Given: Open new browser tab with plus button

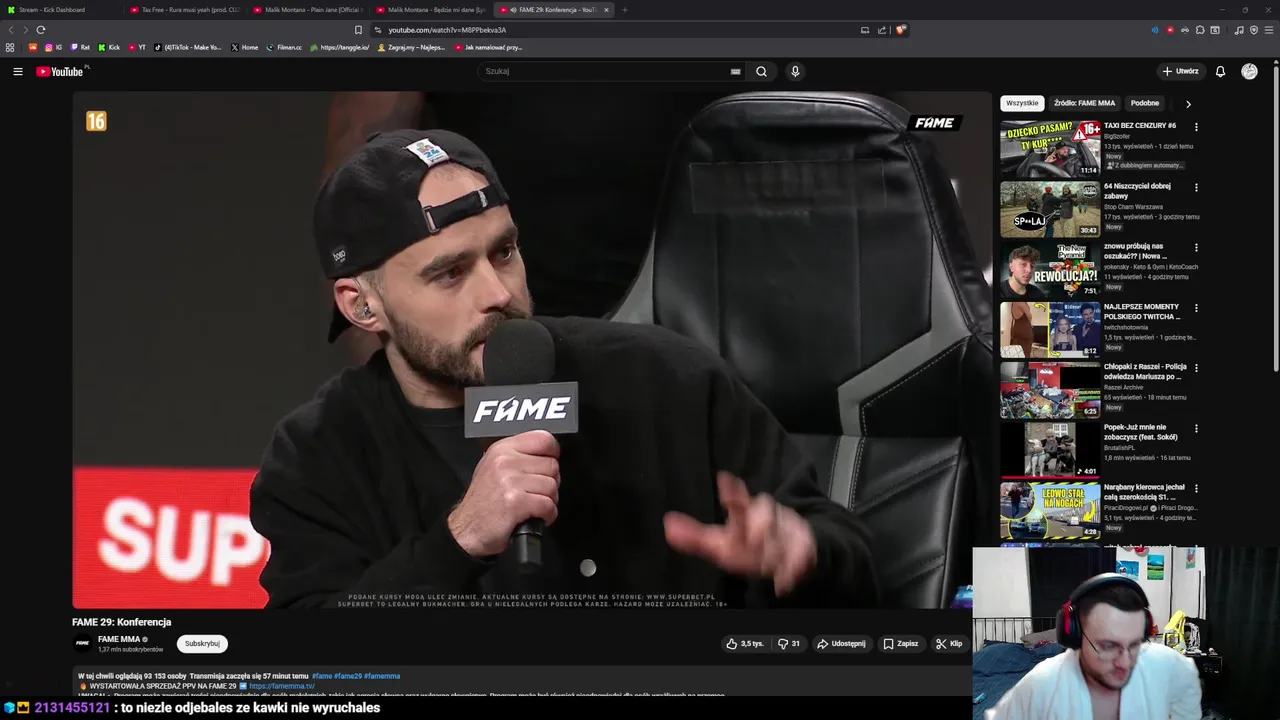Looking at the screenshot, I should [x=624, y=10].
